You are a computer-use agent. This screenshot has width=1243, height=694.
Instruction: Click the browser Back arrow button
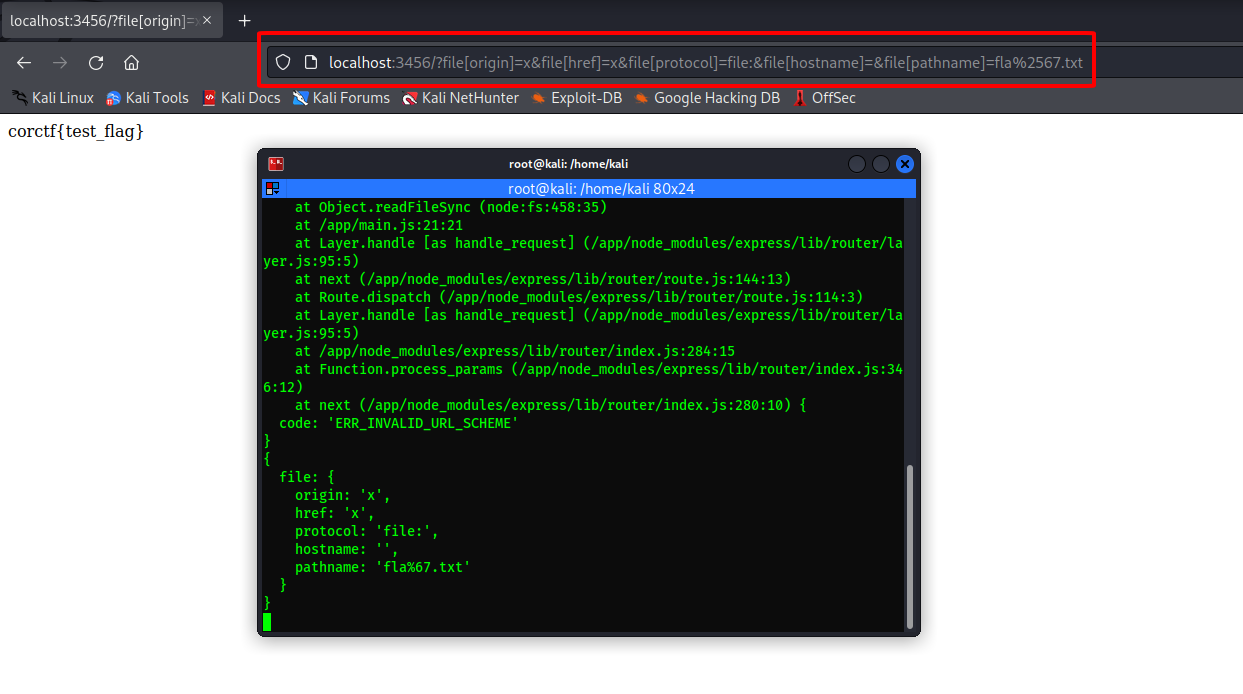[x=24, y=62]
